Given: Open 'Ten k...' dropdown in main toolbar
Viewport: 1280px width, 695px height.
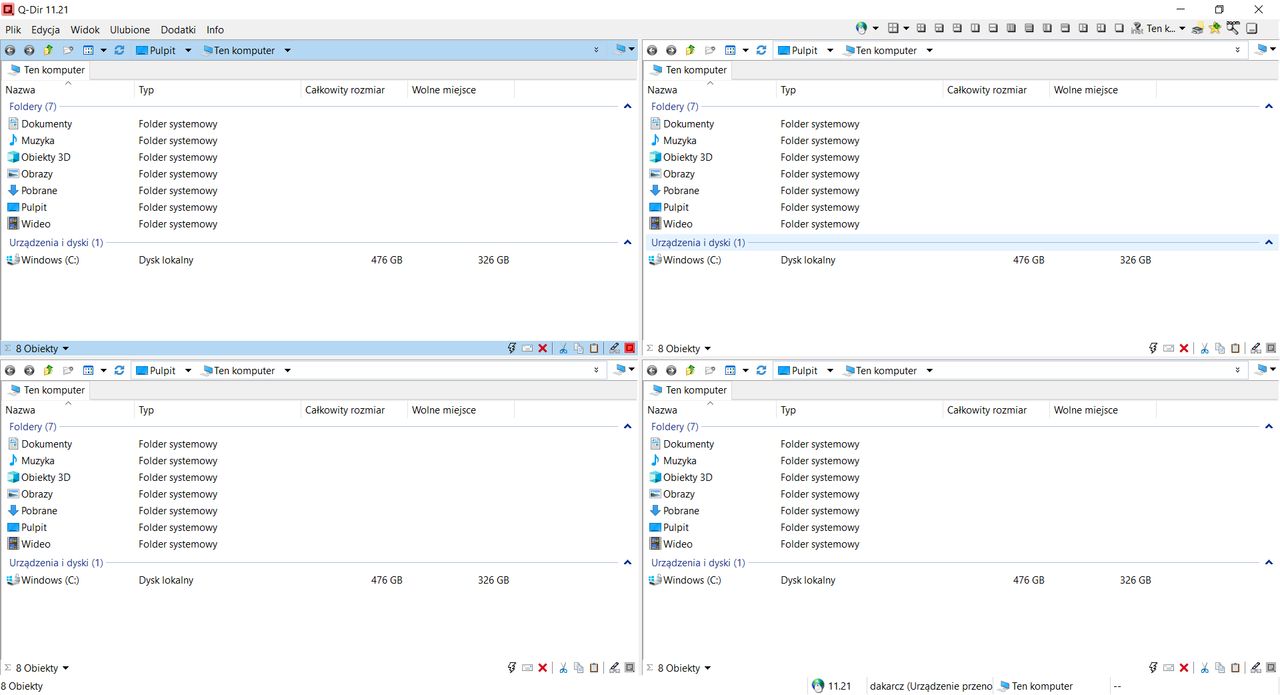Looking at the screenshot, I should 1182,29.
